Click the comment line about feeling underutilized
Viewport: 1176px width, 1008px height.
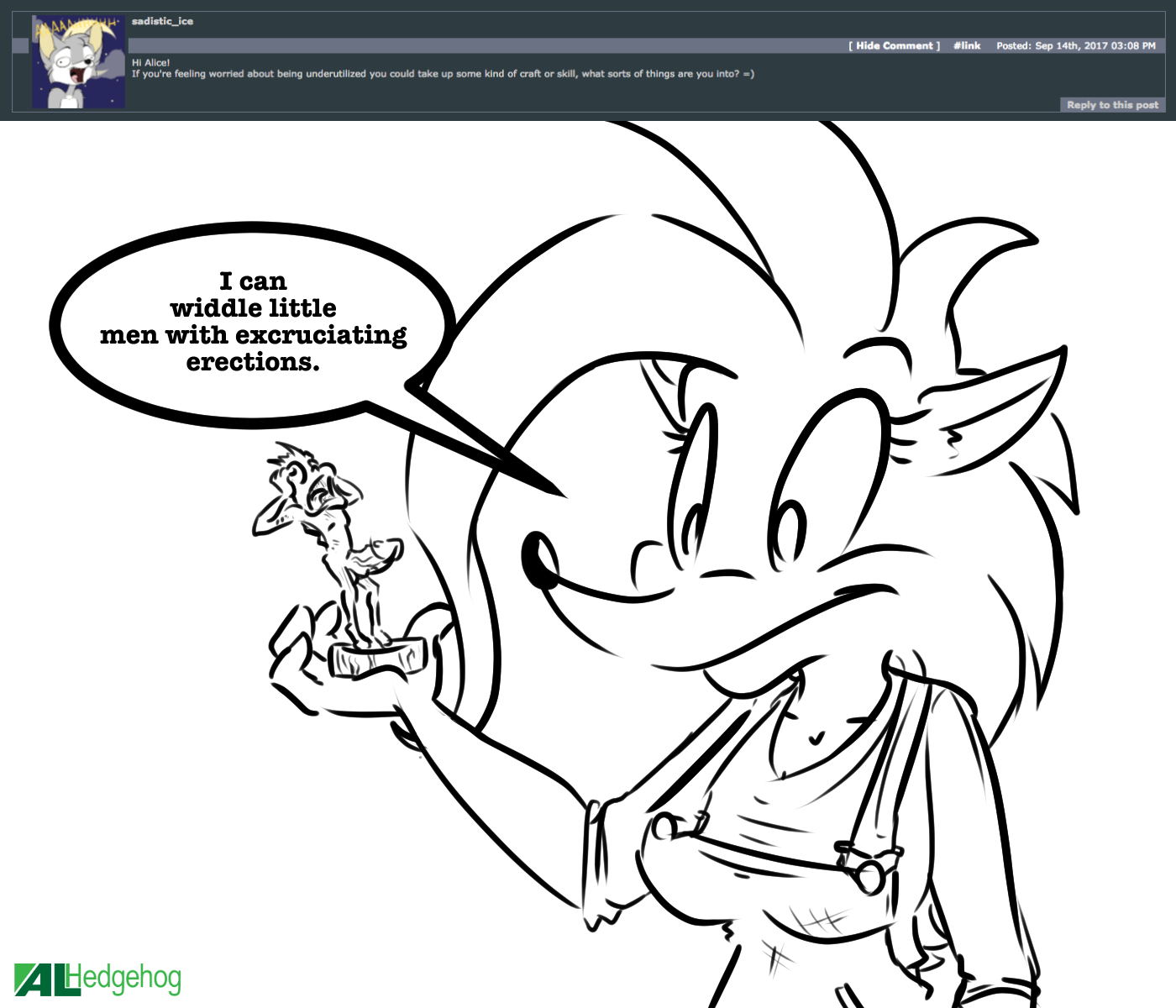(x=443, y=74)
